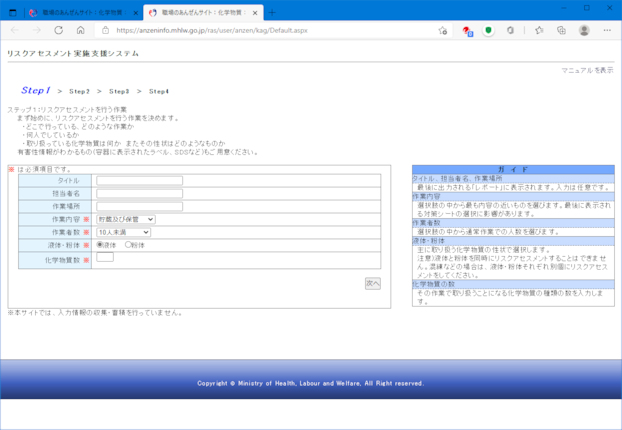Click the 次へ button
This screenshot has width=622, height=430.
[x=373, y=283]
